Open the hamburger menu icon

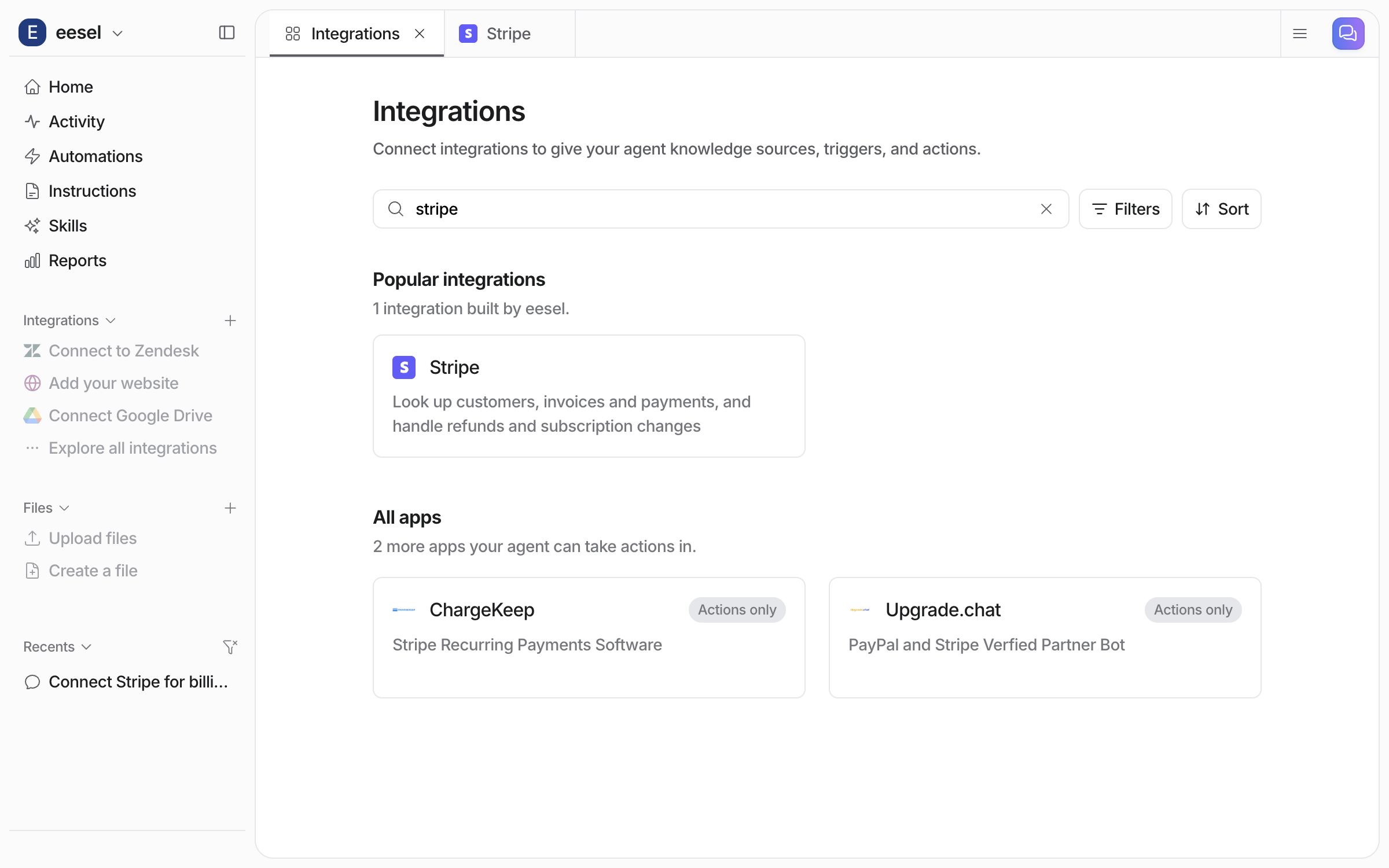point(1300,34)
